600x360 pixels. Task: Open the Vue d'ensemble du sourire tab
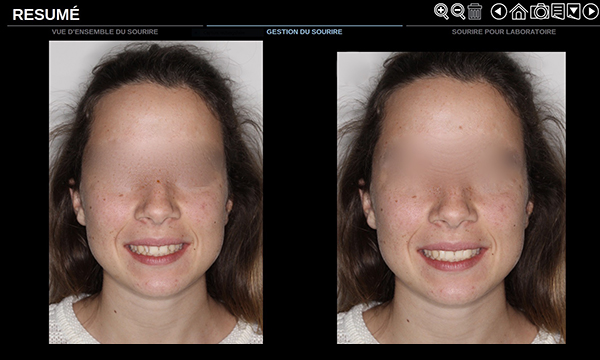(105, 32)
